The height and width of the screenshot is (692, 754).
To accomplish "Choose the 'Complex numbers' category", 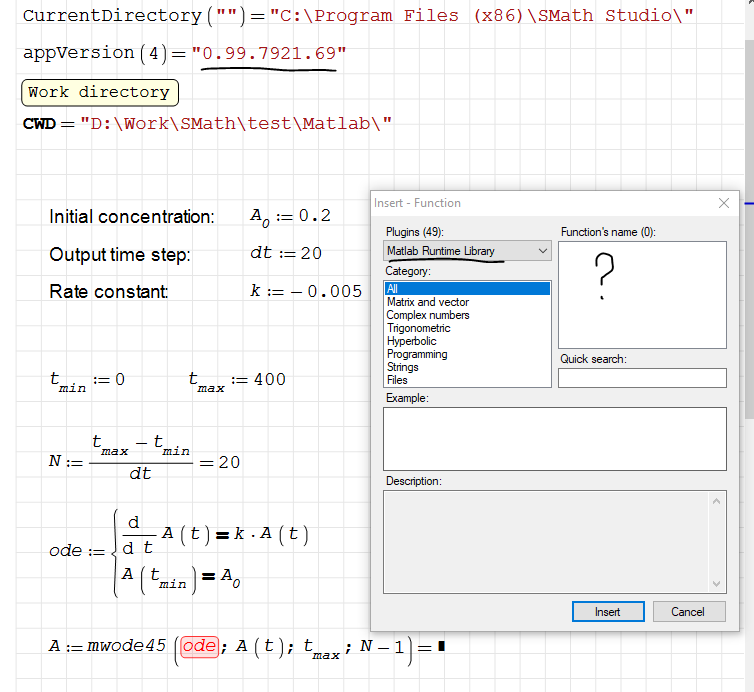I will pyautogui.click(x=428, y=315).
